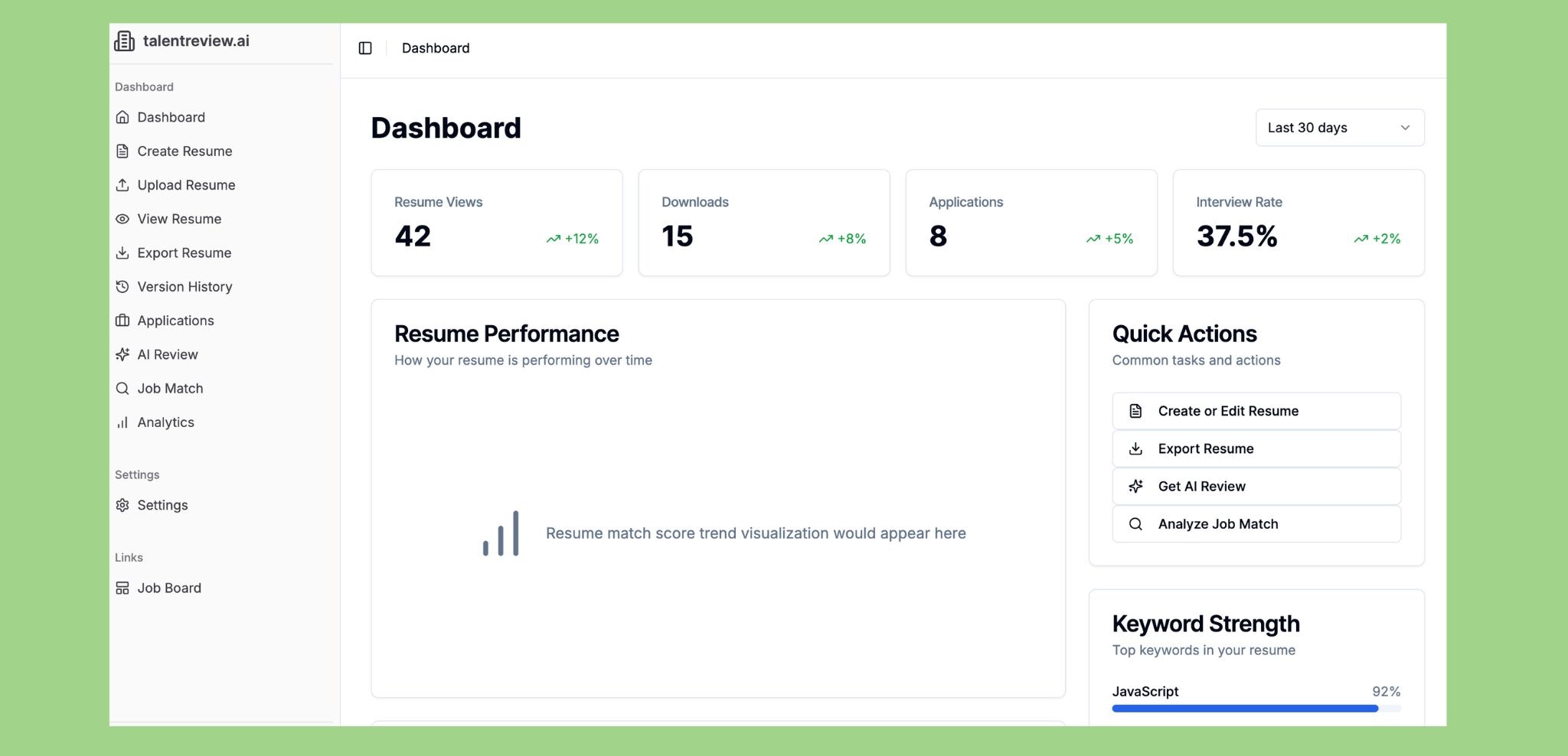1568x756 pixels.
Task: Click the bar chart icon beside Analytics
Action: pyautogui.click(x=122, y=422)
